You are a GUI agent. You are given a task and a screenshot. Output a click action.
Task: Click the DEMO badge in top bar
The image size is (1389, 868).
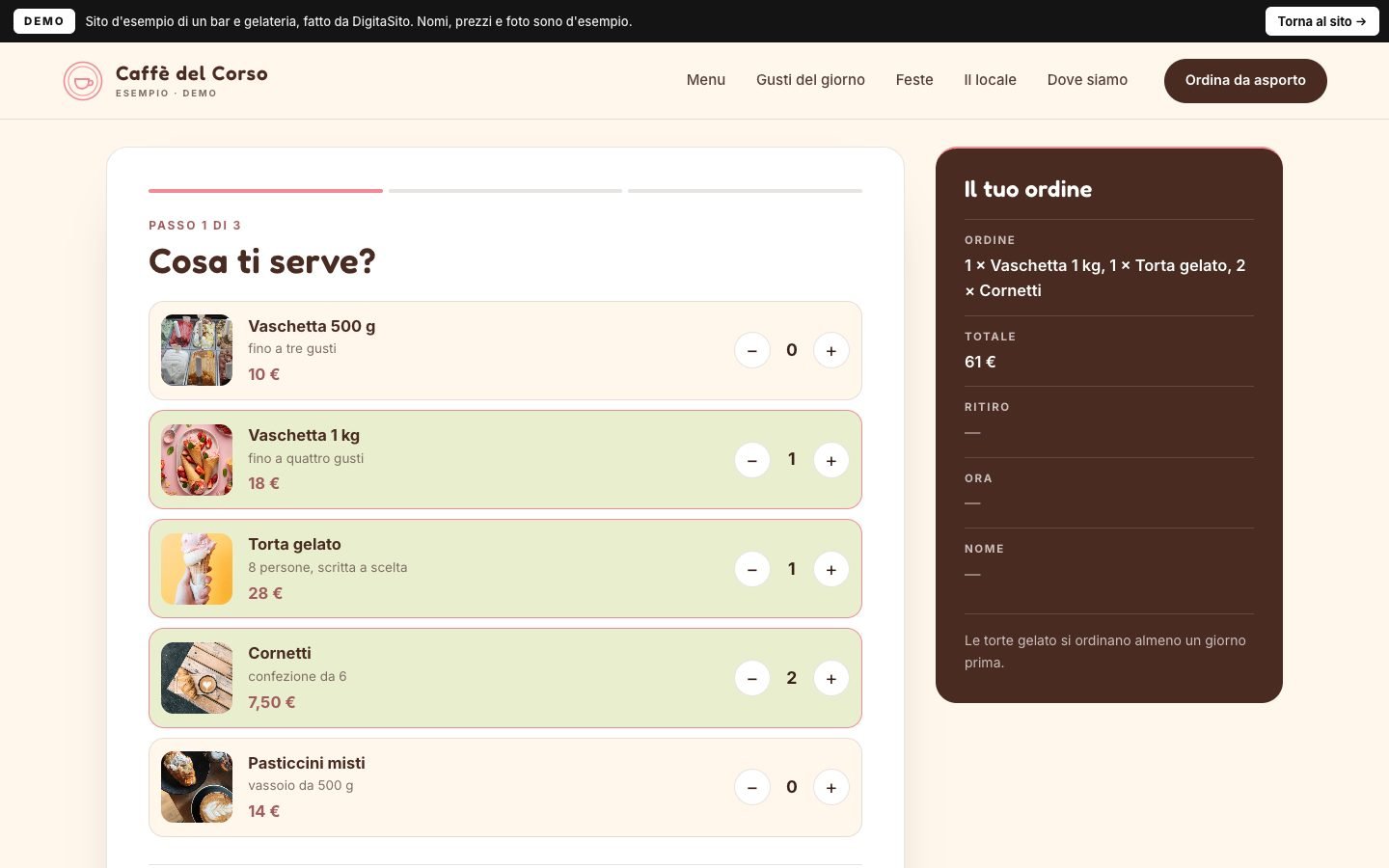point(44,21)
